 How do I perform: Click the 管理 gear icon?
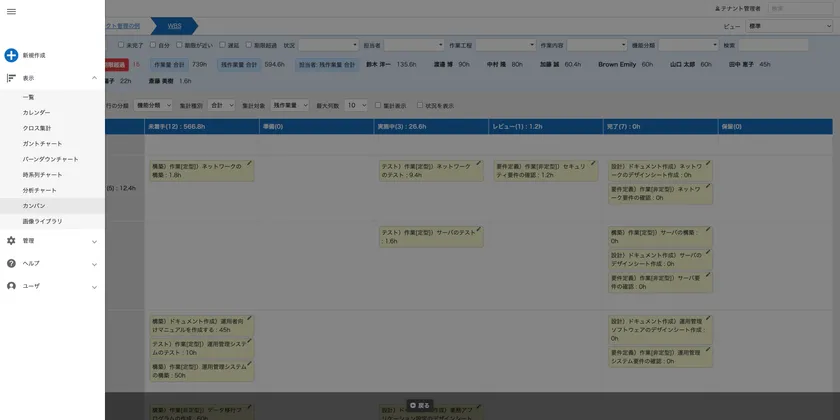tap(11, 241)
